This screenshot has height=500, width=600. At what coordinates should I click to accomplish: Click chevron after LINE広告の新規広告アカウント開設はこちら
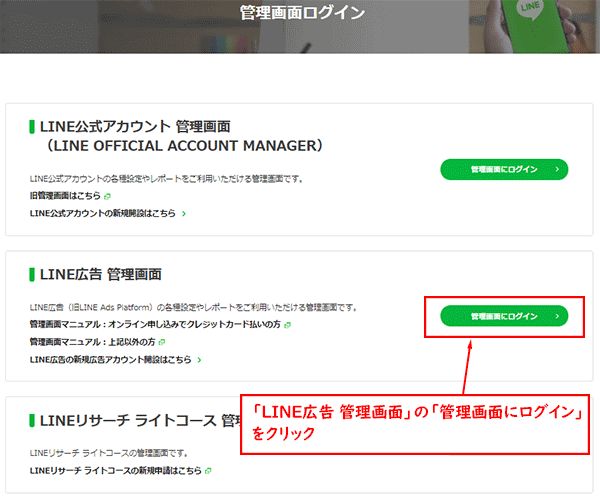[x=199, y=360]
